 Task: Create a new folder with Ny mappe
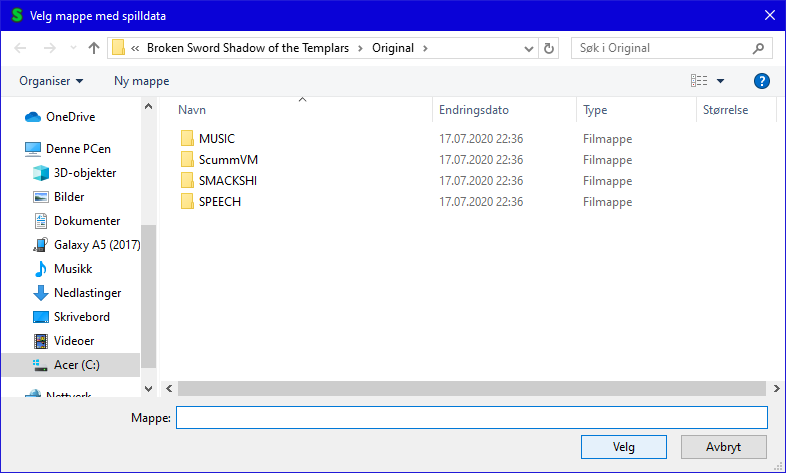[x=141, y=81]
